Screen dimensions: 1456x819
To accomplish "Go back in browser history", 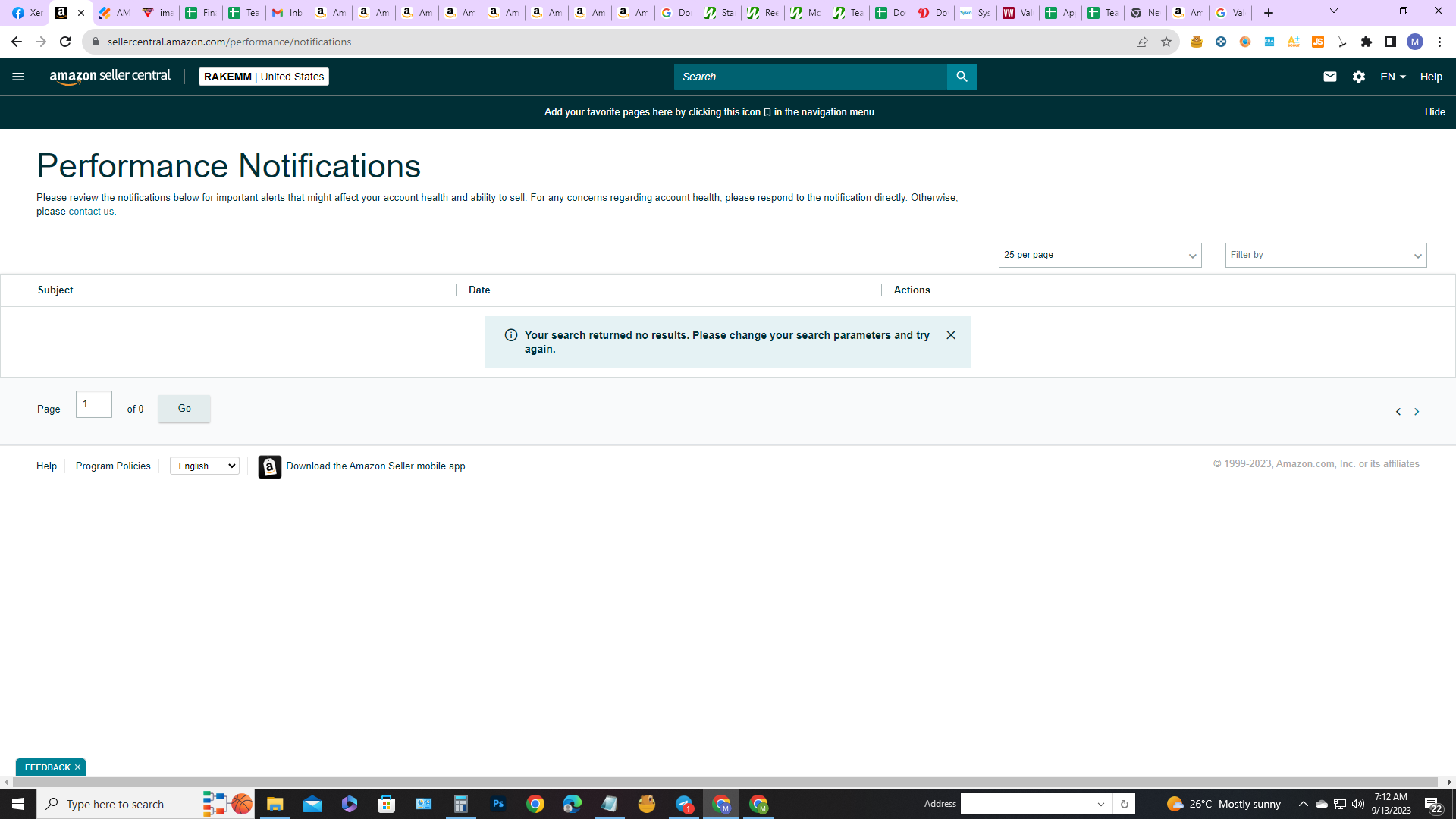I will (17, 42).
